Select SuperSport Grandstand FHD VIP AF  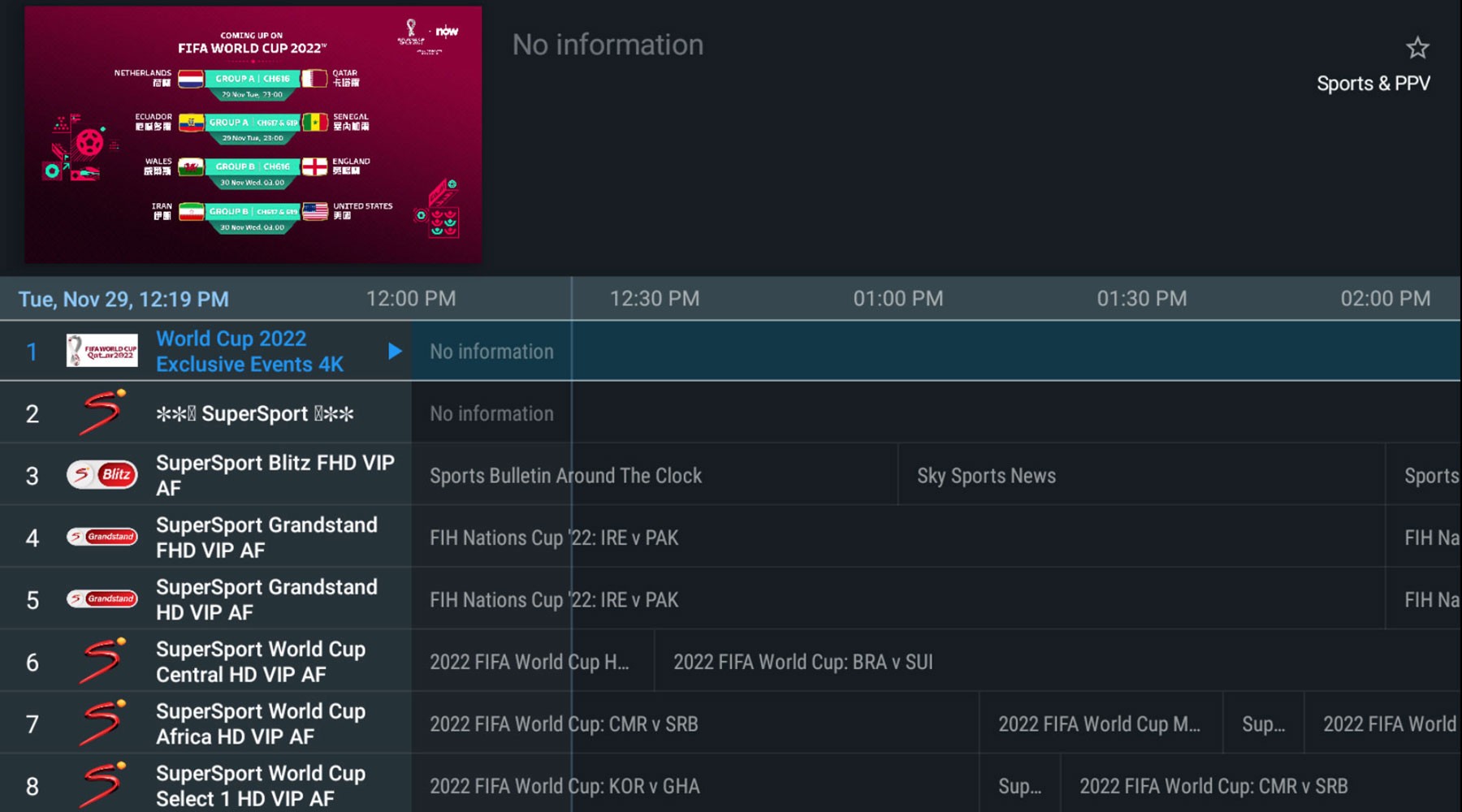pyautogui.click(x=266, y=538)
